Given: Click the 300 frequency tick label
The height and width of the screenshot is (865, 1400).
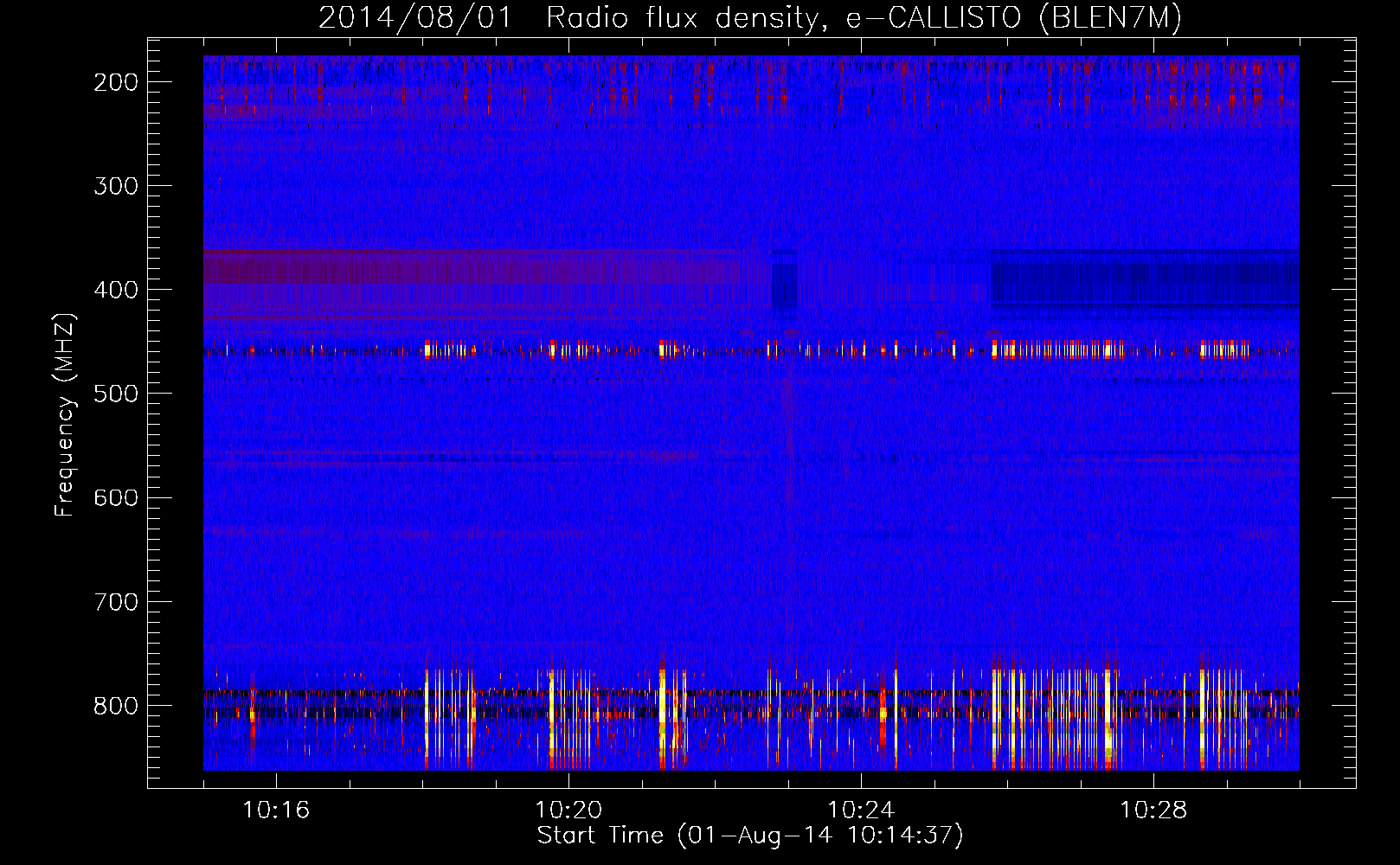Looking at the screenshot, I should click(116, 186).
